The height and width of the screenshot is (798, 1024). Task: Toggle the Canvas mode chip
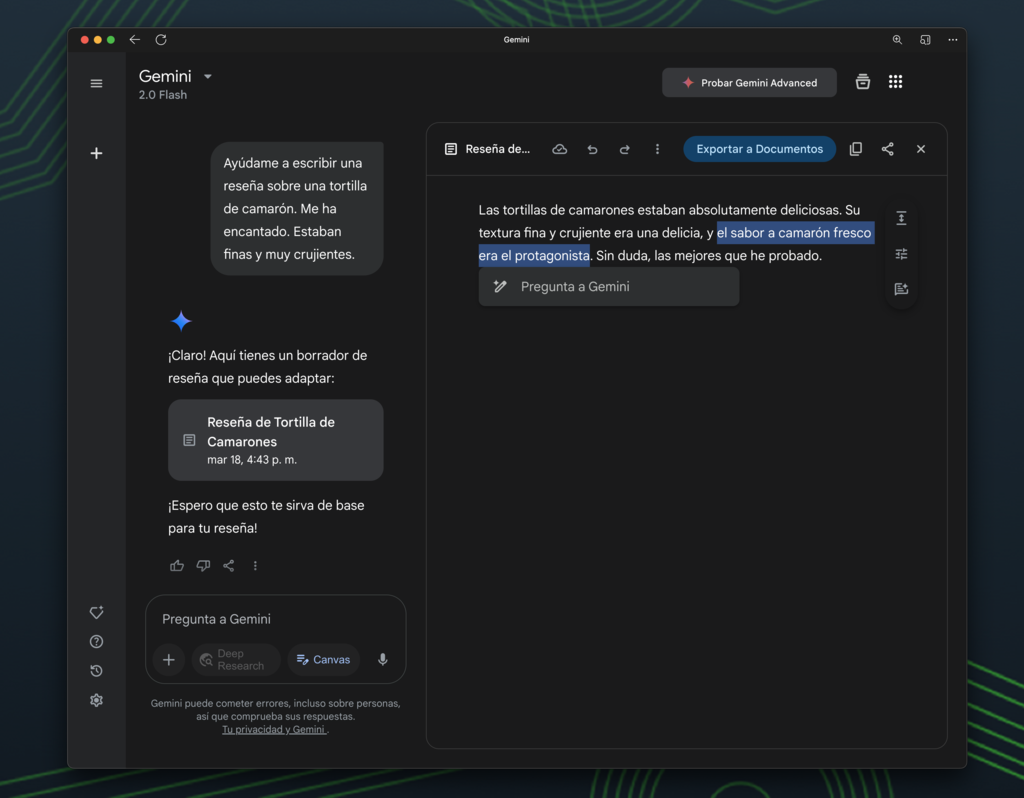click(323, 660)
